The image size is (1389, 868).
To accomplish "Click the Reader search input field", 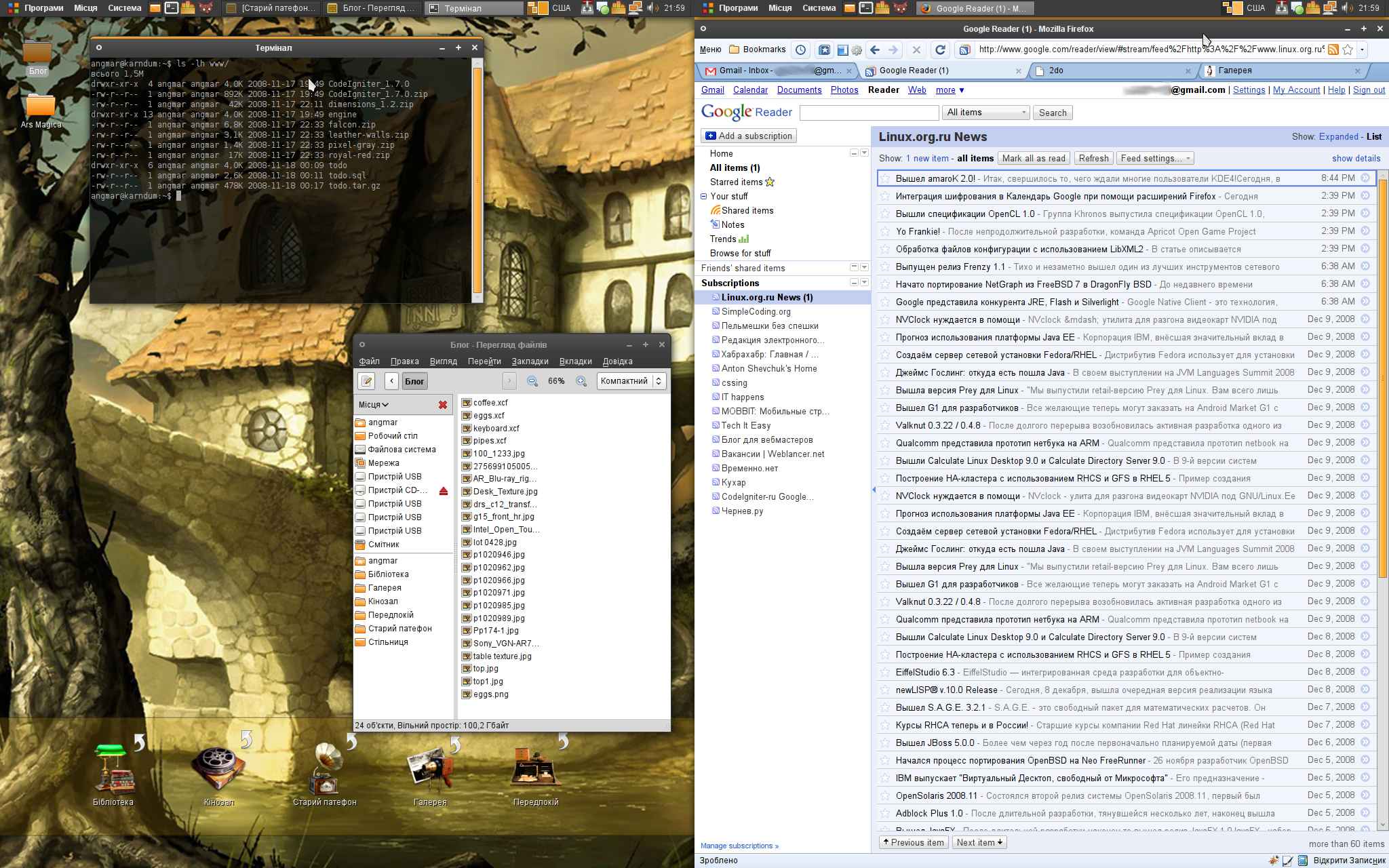I will click(x=869, y=113).
